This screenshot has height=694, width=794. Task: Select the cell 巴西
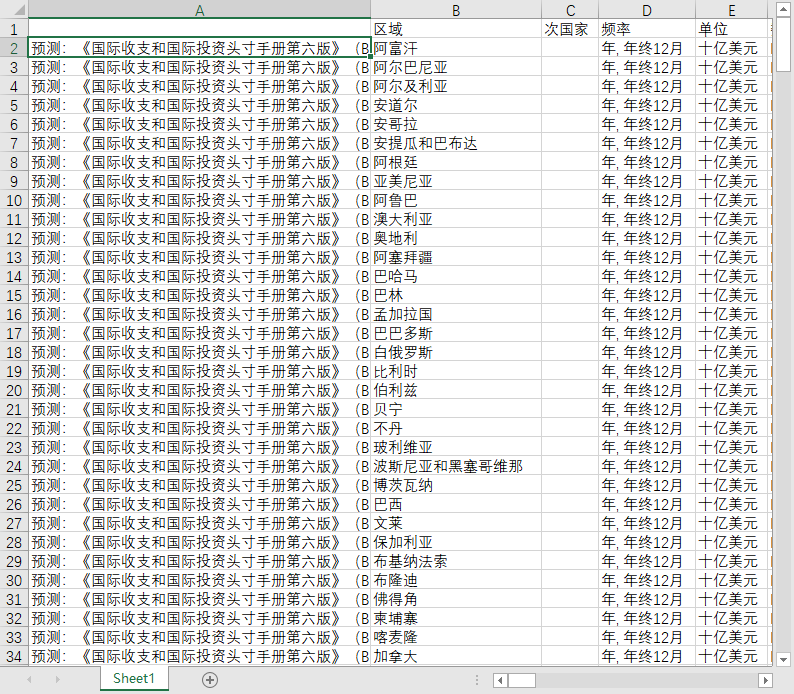pyautogui.click(x=456, y=504)
